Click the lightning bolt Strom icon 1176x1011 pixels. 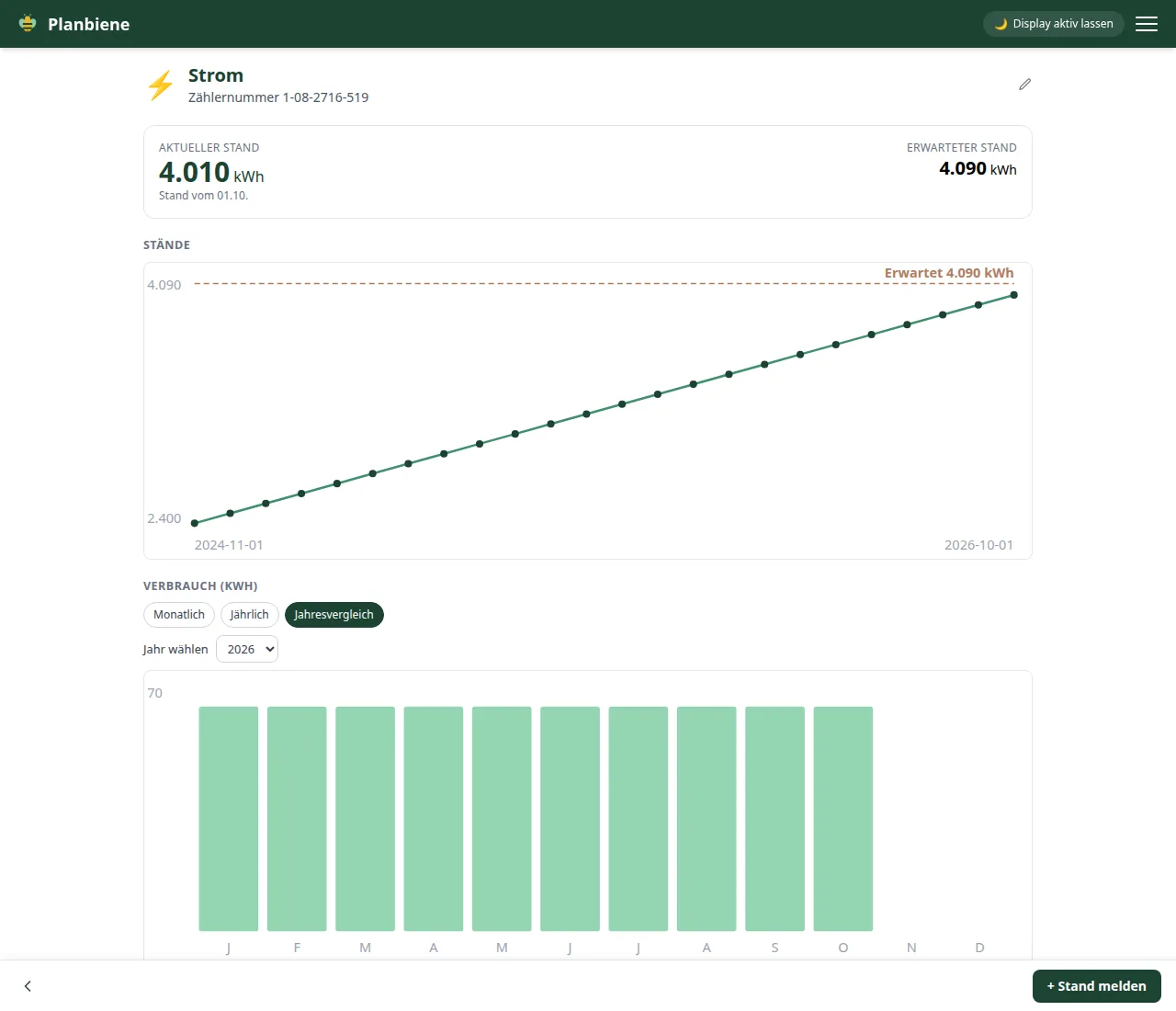[x=161, y=85]
